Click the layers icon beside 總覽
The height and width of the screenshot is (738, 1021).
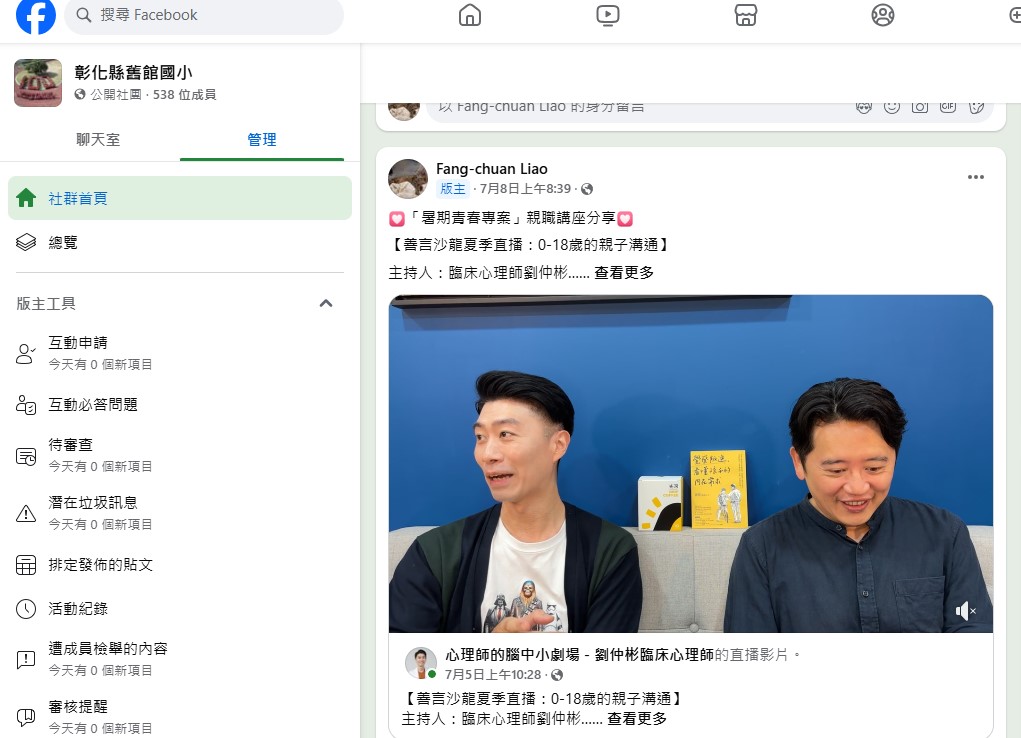26,242
